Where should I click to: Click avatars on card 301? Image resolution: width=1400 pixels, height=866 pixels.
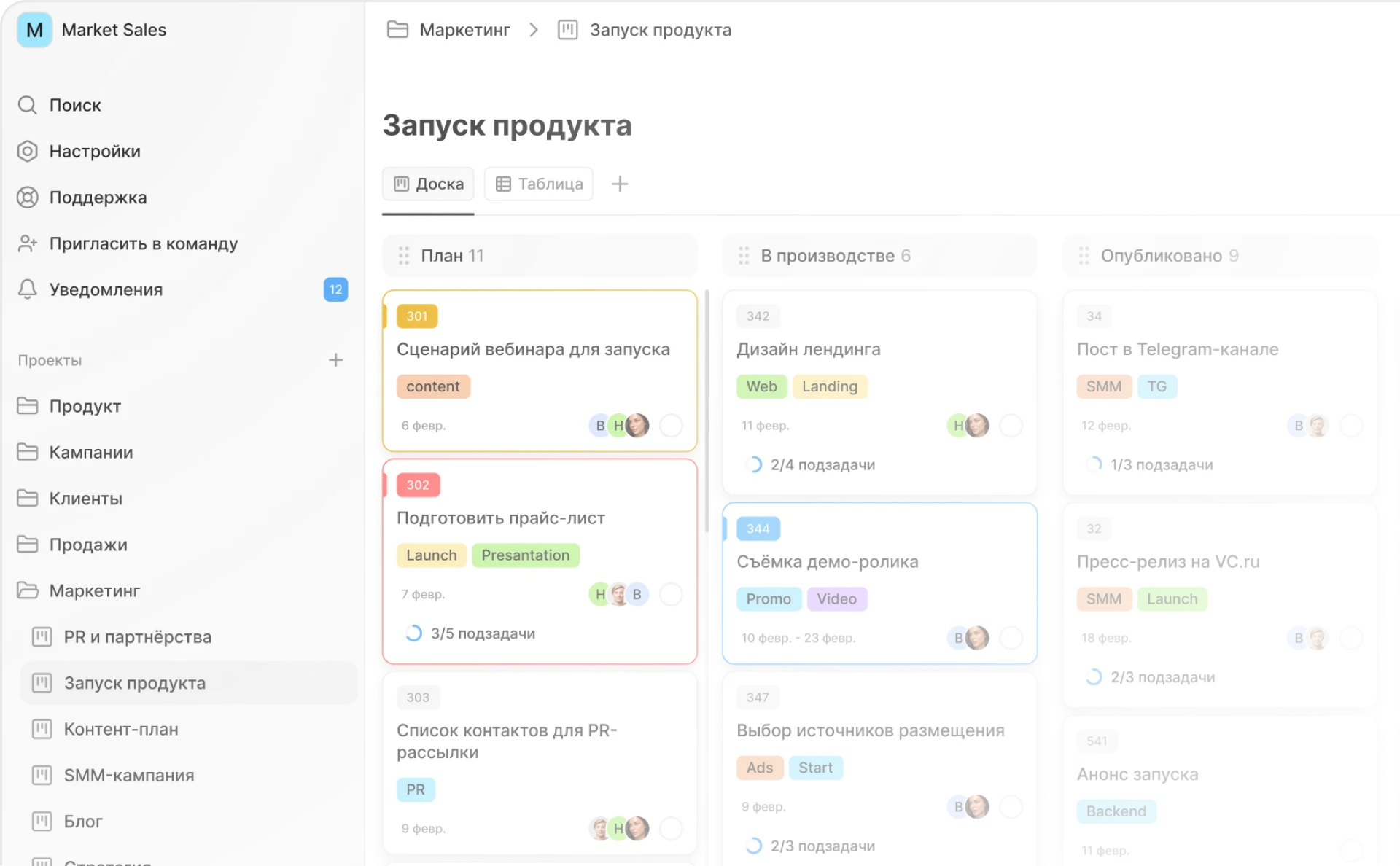coord(619,425)
